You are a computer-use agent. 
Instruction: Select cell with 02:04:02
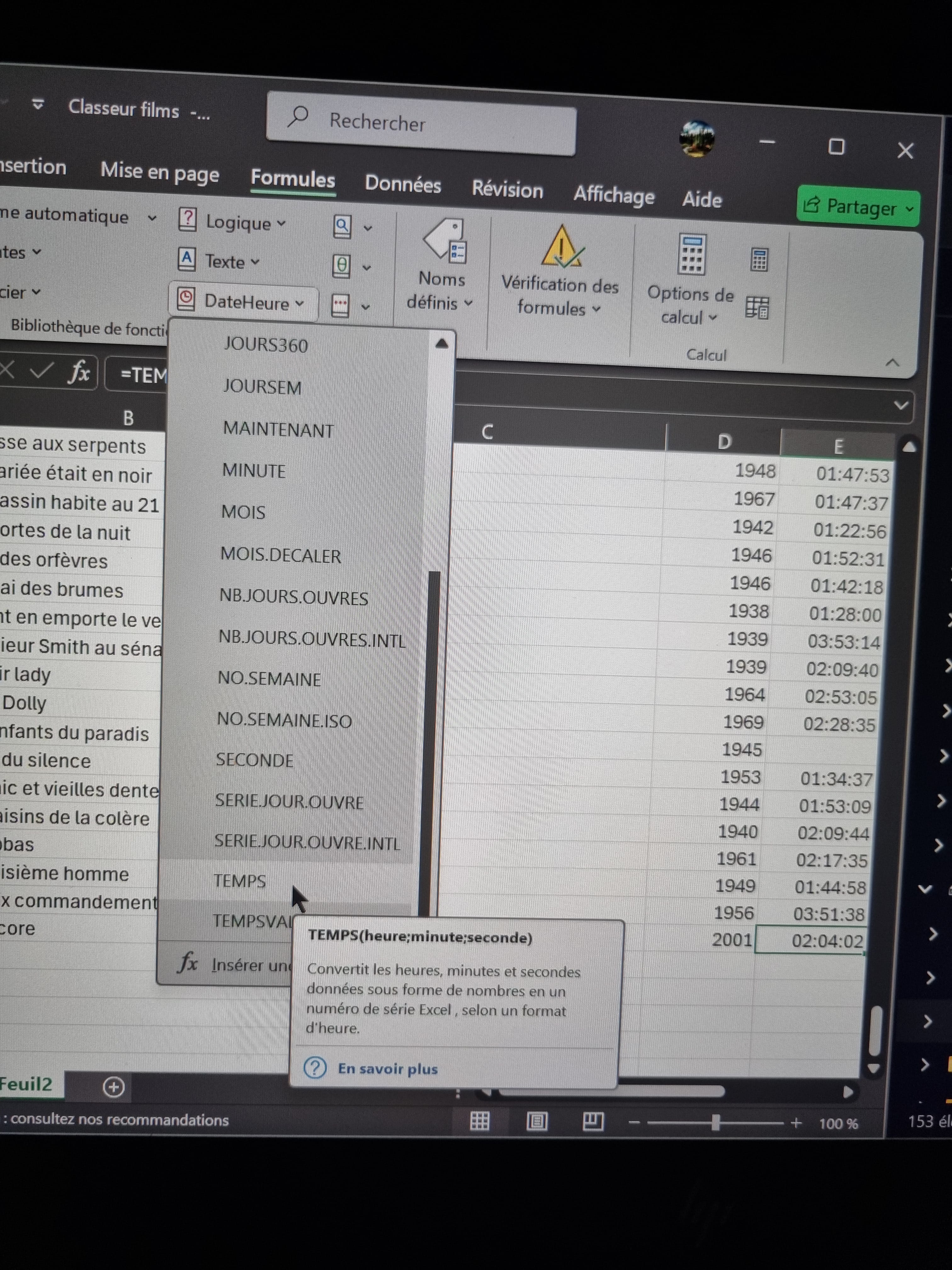811,941
